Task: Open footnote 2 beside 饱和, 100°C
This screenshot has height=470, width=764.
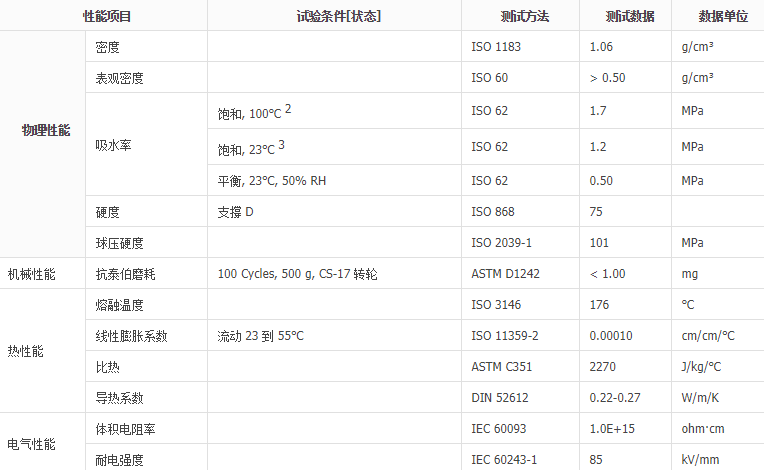Action: coord(288,108)
